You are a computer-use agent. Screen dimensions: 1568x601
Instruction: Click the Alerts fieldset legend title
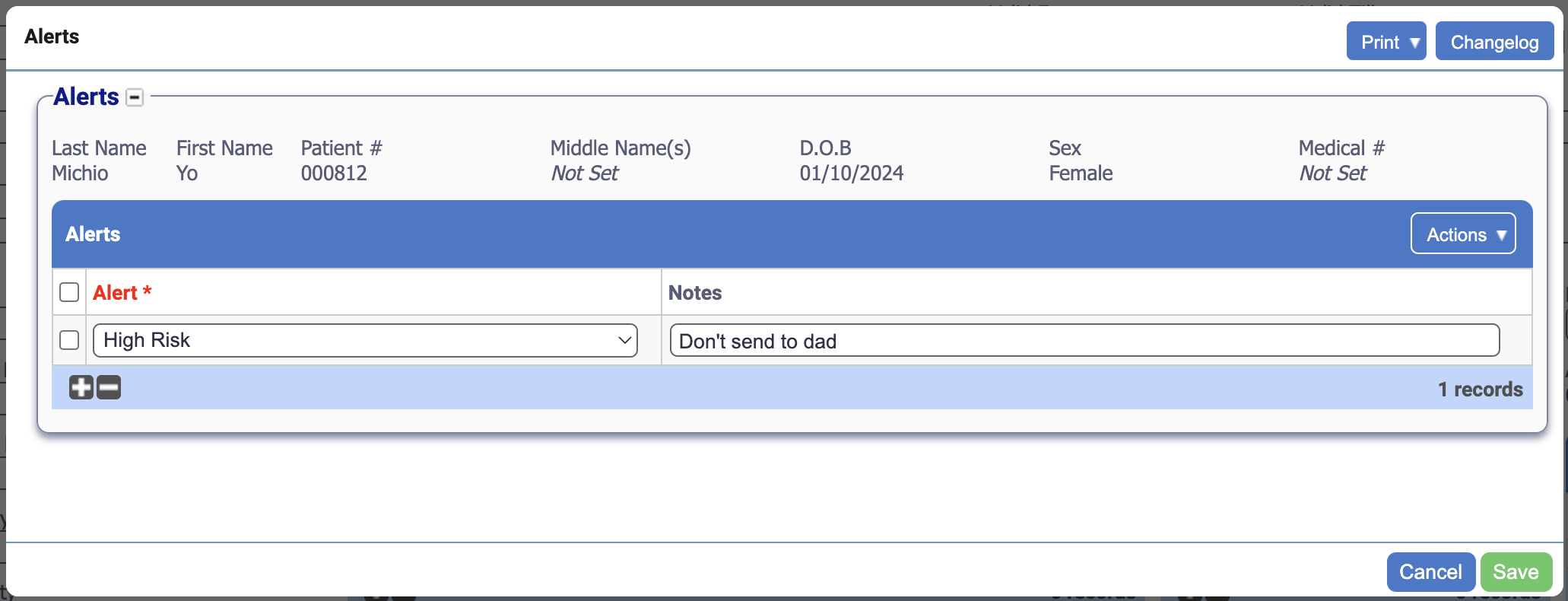(86, 97)
